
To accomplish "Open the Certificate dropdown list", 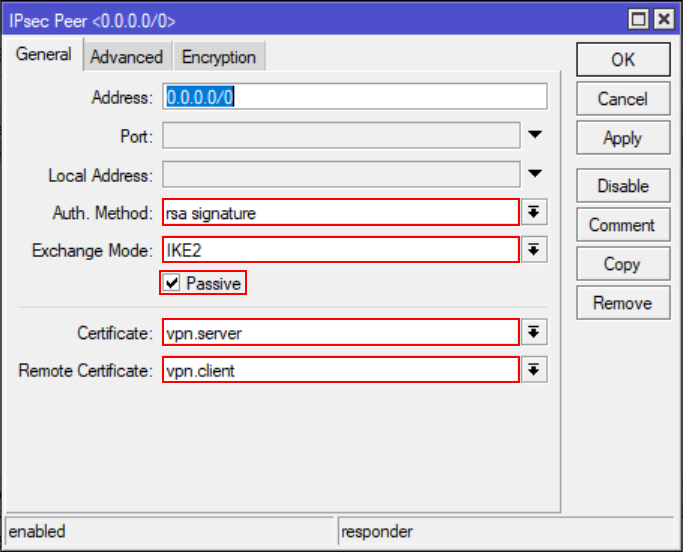I will click(x=535, y=333).
